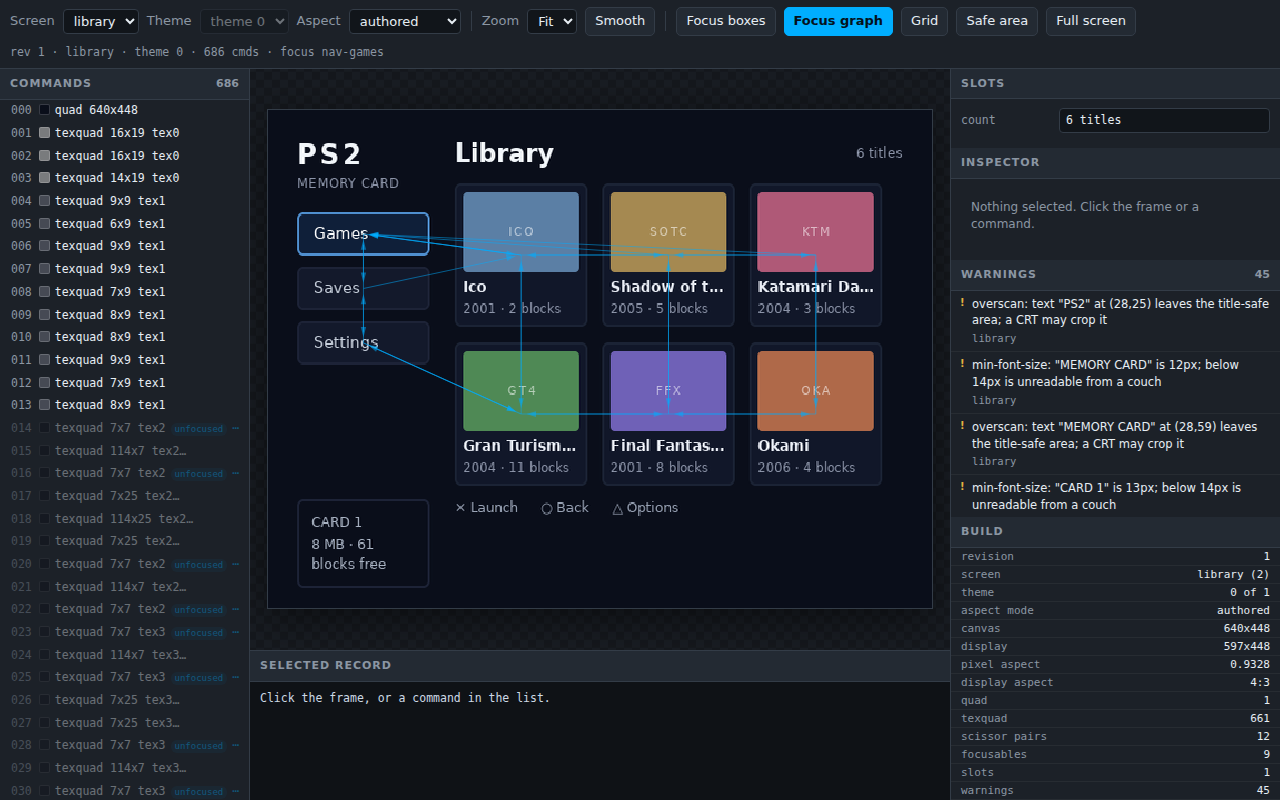Viewport: 1280px width, 800px height.
Task: Click the scissor pairs row in Build
Action: [1115, 737]
